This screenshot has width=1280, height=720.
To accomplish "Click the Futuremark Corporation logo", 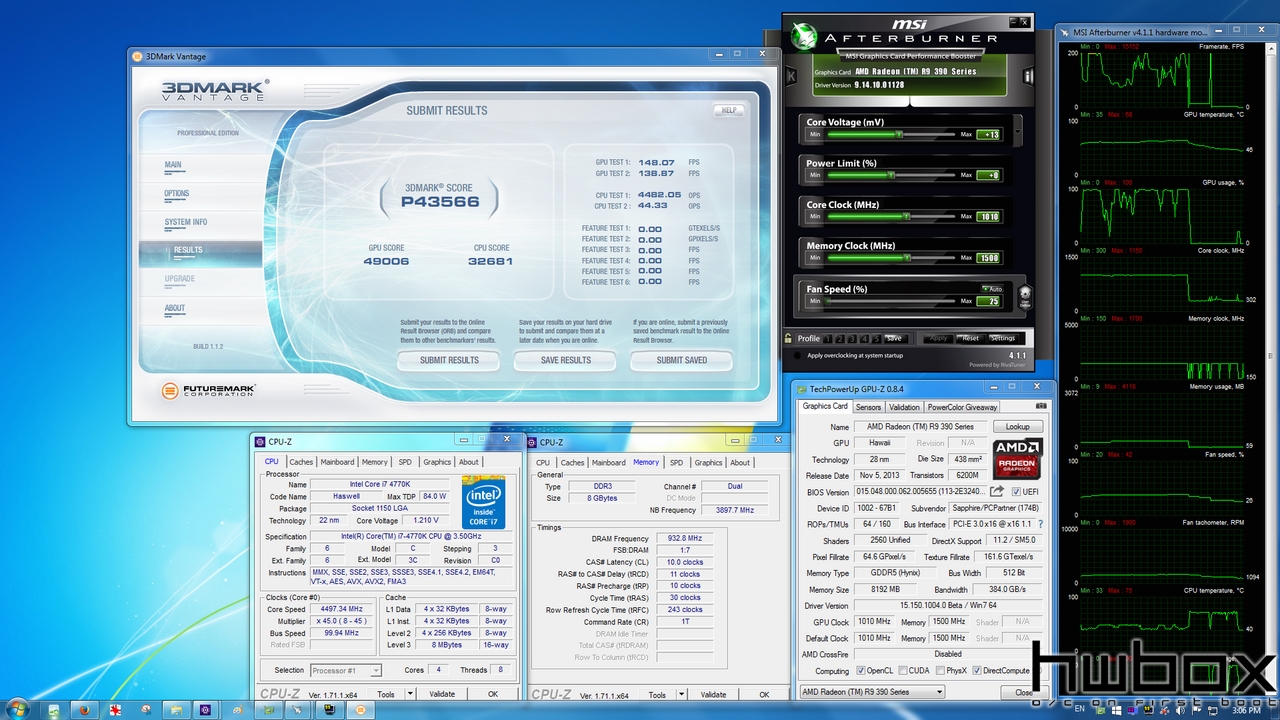I will (x=210, y=390).
